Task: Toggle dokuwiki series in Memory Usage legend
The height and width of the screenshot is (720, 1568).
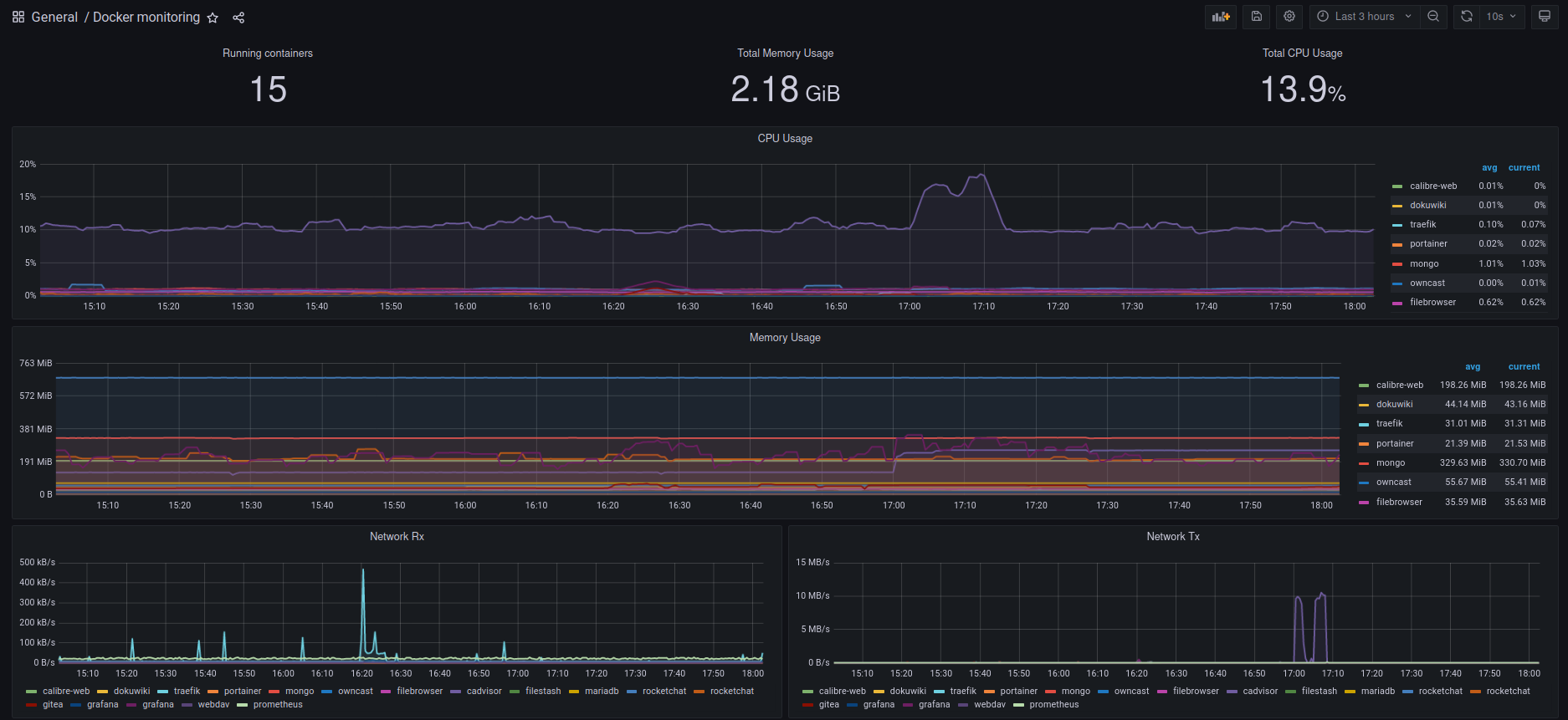Action: [1394, 405]
